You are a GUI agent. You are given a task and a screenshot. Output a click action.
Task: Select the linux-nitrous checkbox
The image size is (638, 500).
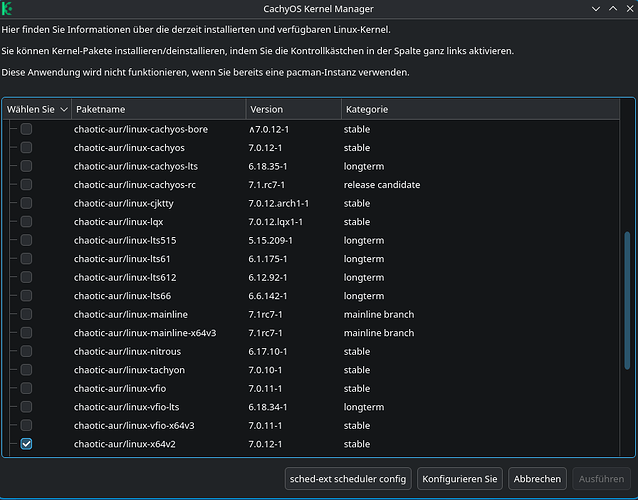pyautogui.click(x=26, y=351)
